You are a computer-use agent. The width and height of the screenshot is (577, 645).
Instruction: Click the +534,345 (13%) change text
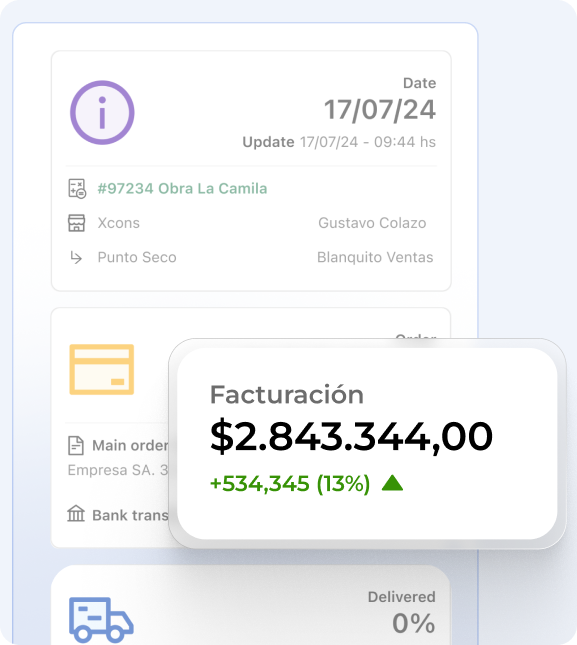tap(290, 483)
